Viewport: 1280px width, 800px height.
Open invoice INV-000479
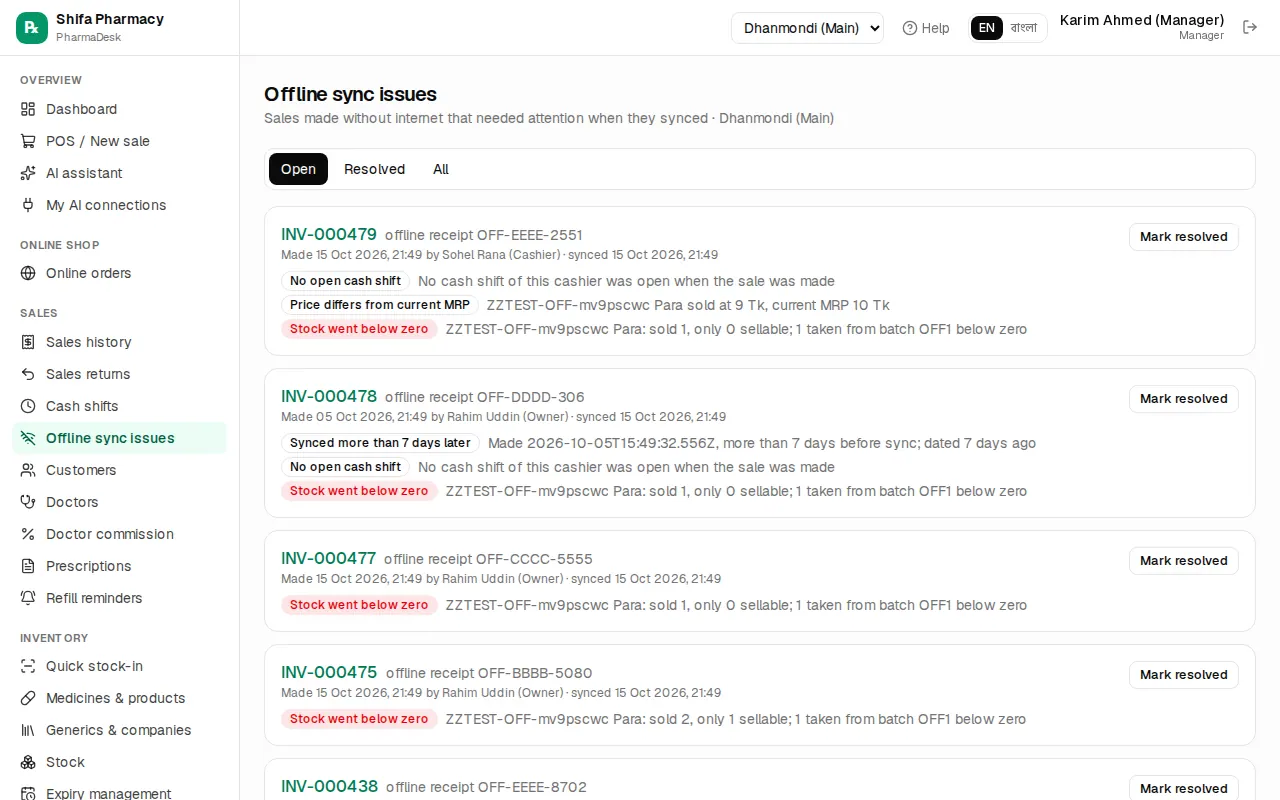coord(329,234)
